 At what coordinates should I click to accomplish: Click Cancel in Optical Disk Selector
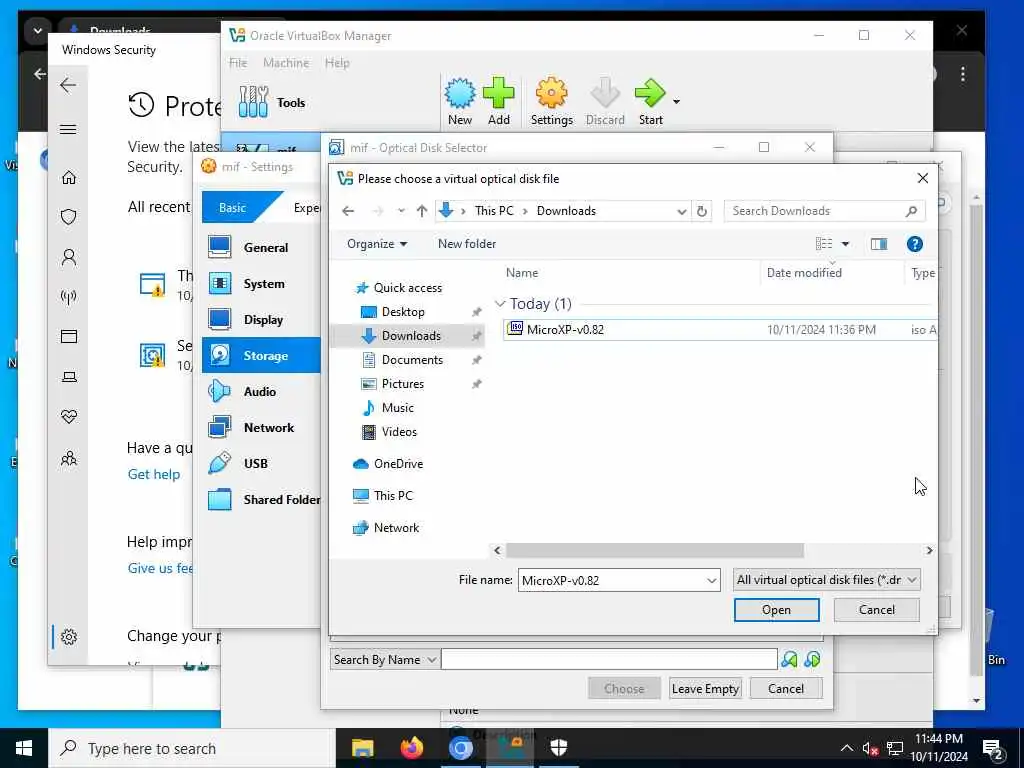click(786, 688)
